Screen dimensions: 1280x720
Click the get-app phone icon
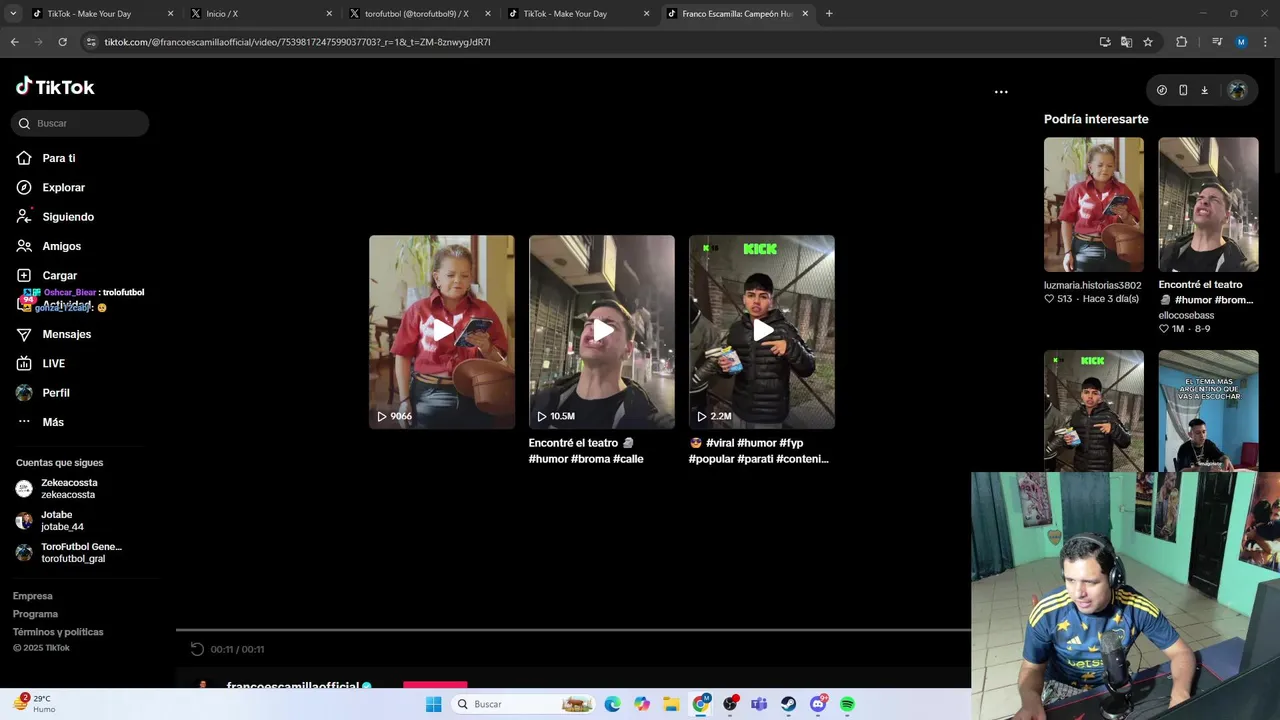coord(1183,90)
